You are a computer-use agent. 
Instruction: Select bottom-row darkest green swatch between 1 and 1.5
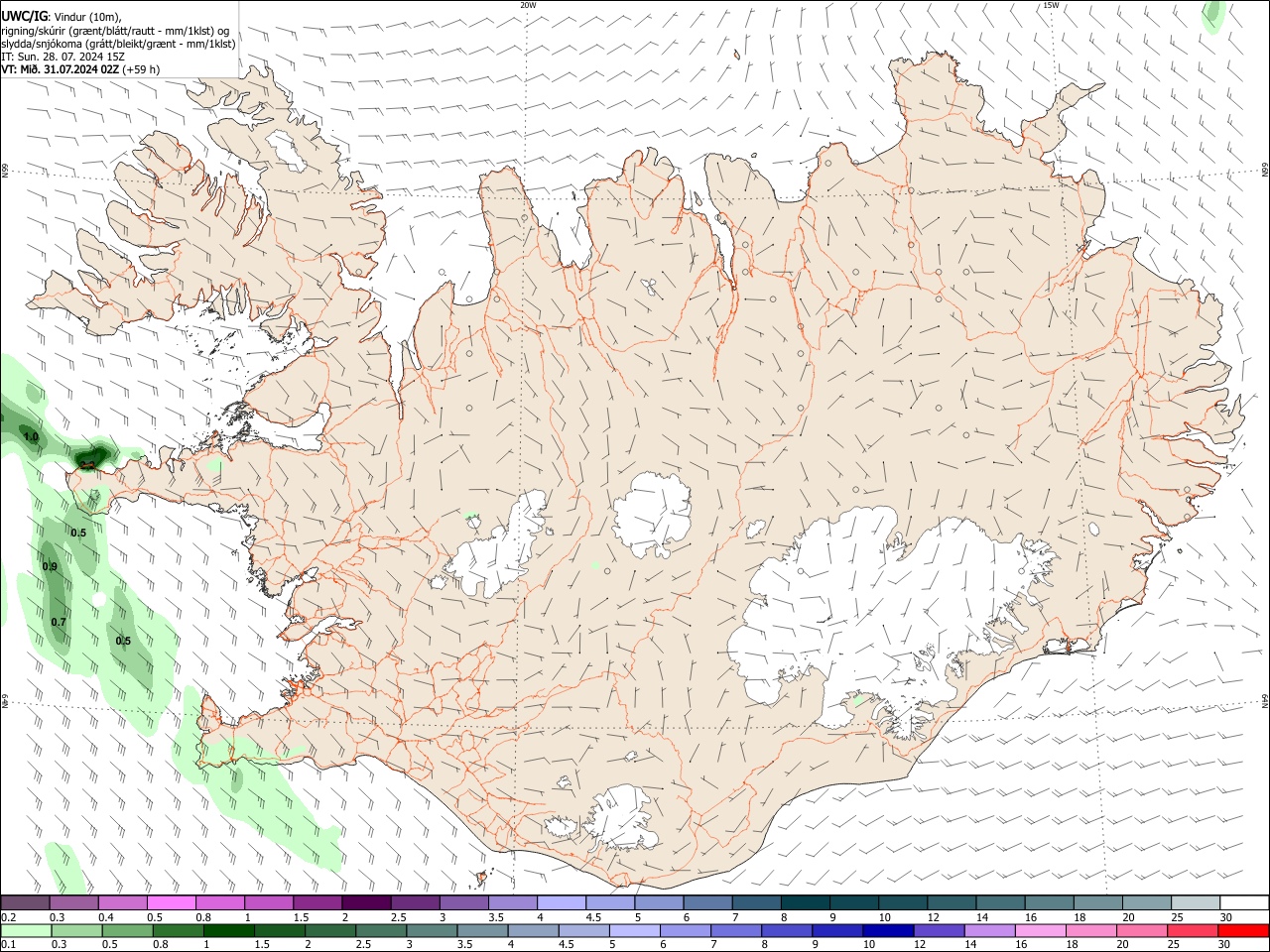click(228, 930)
